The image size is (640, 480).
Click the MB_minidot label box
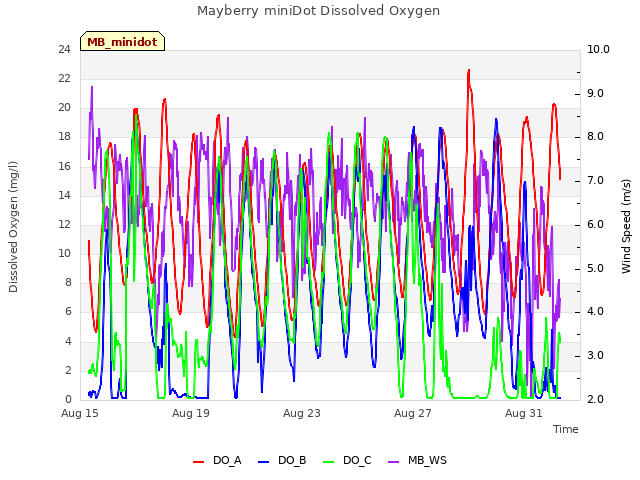(x=122, y=41)
